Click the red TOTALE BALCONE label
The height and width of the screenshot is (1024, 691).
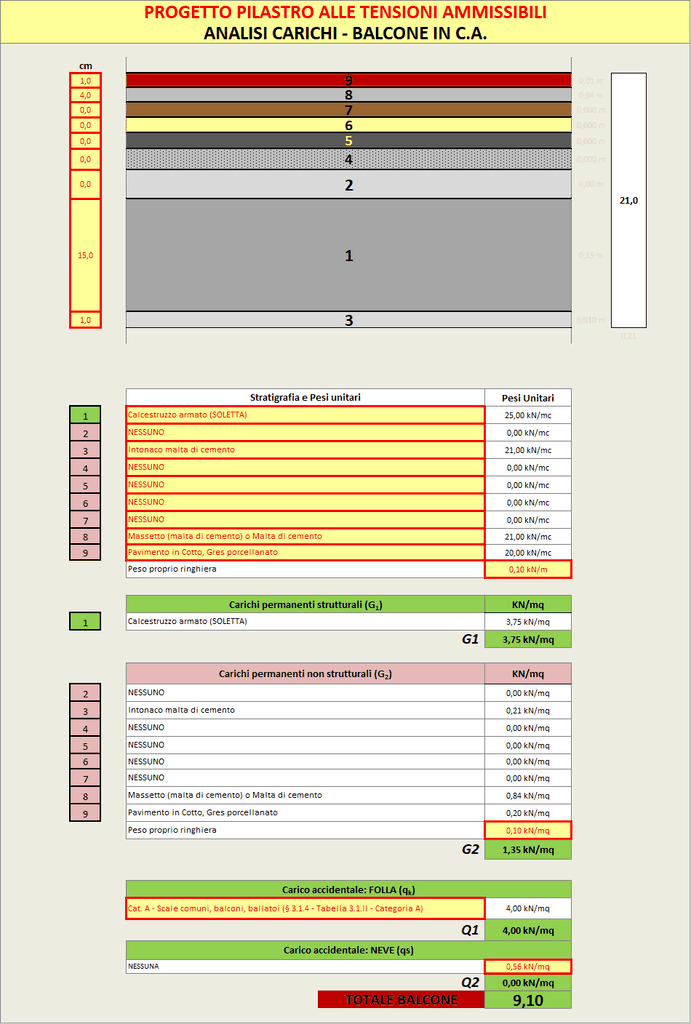coord(401,999)
